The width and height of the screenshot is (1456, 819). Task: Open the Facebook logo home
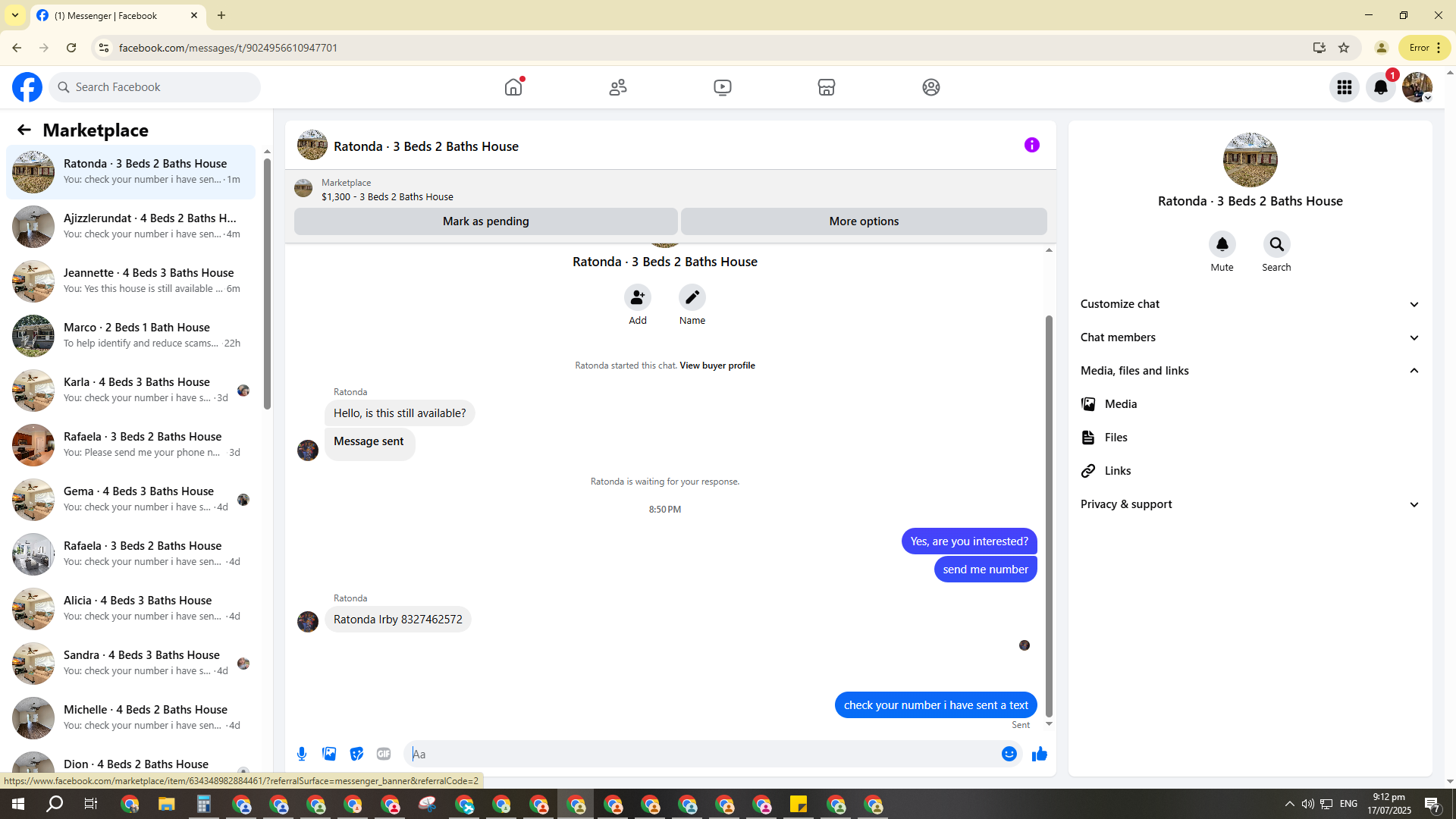pos(27,87)
